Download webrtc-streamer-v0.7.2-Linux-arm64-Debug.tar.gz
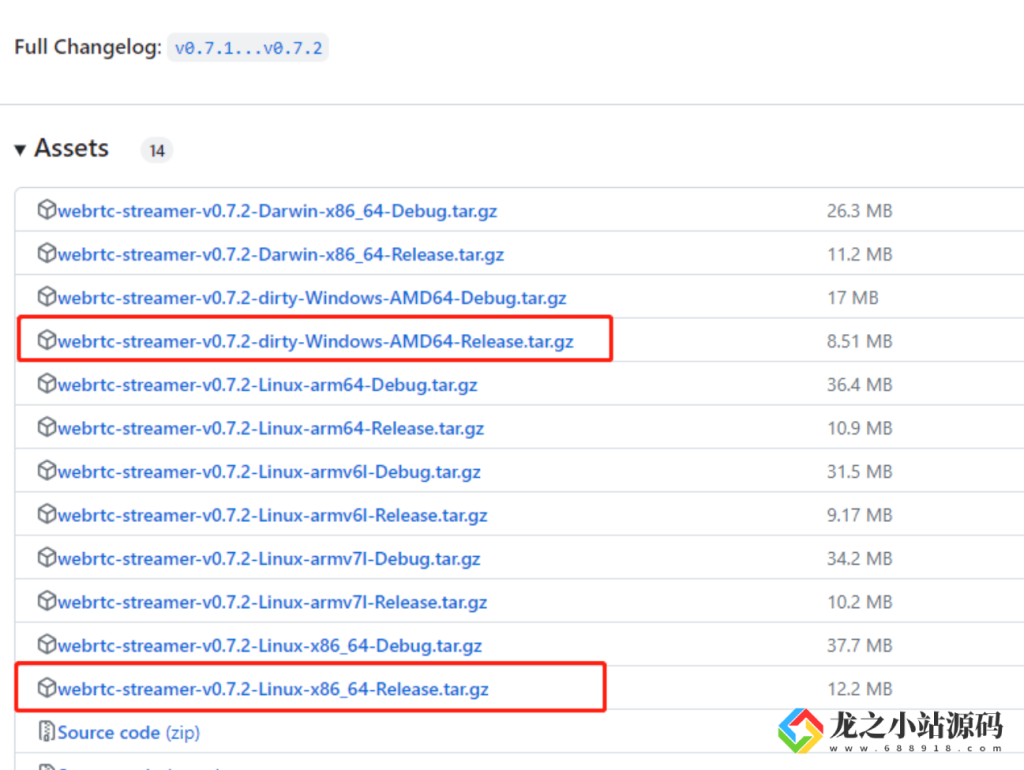Viewport: 1024px width, 770px height. (x=267, y=385)
